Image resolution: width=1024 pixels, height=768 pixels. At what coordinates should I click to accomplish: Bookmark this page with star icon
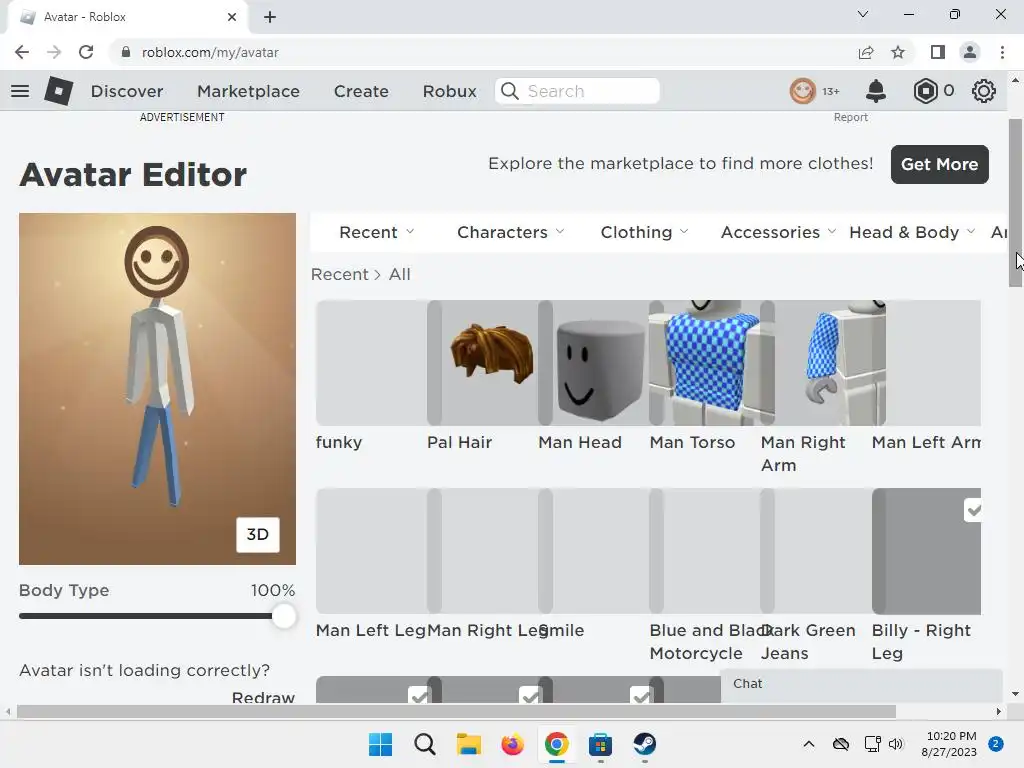point(898,52)
